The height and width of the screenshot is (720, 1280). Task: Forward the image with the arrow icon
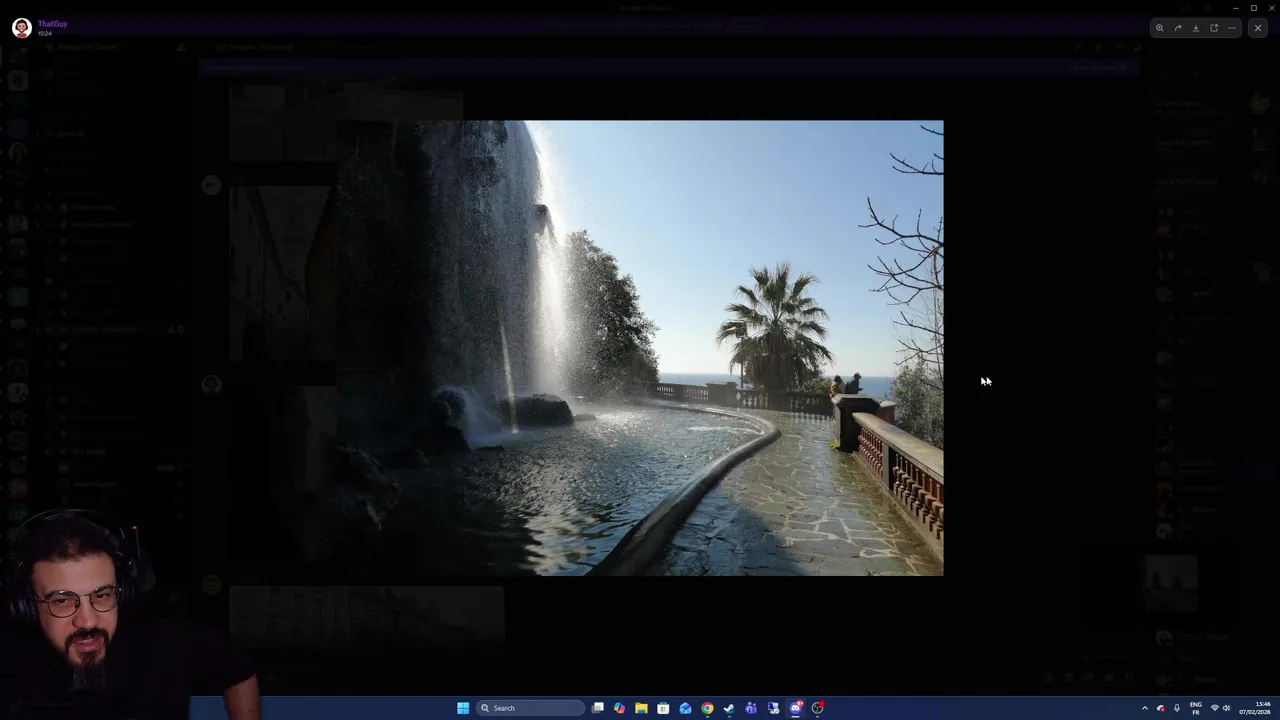(x=1178, y=28)
